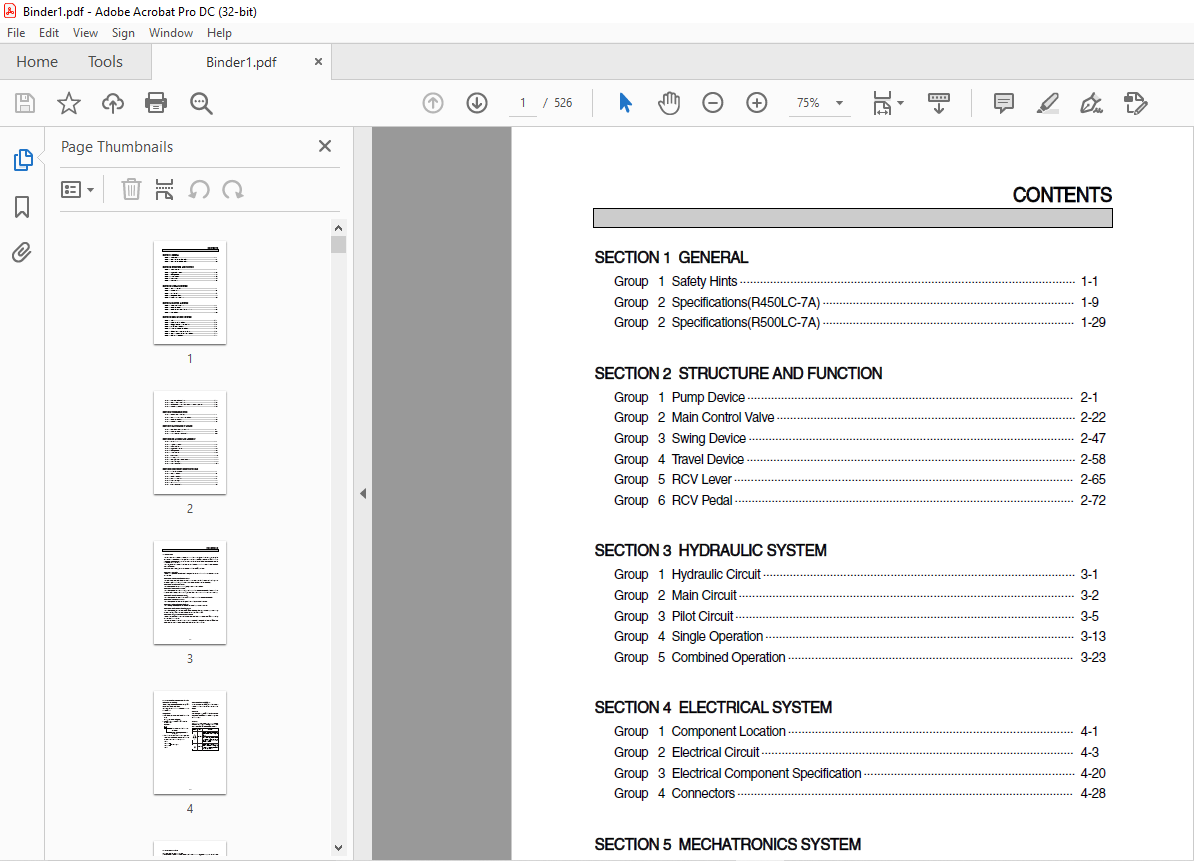Switch to the Tools tab
1194x861 pixels.
(105, 62)
